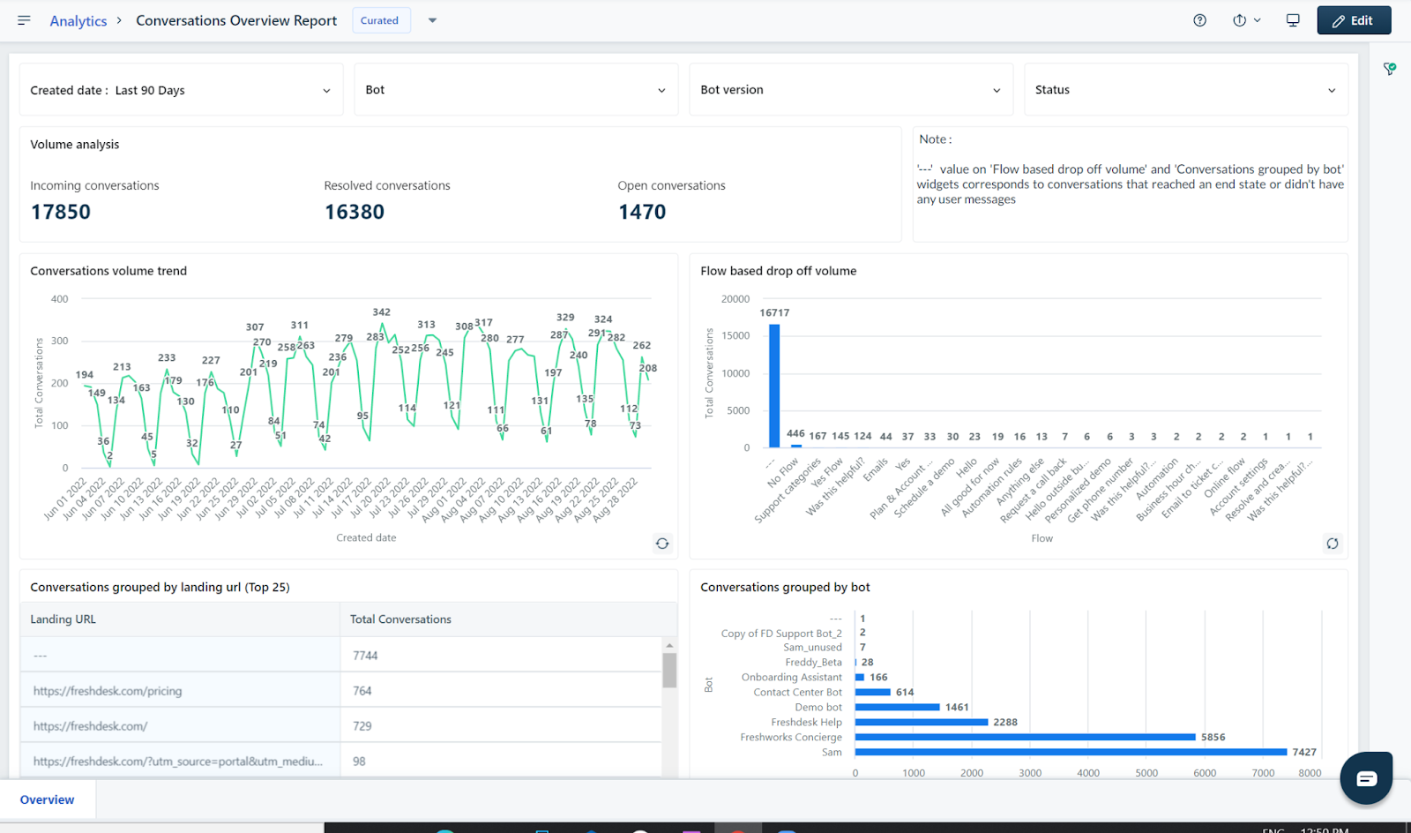Click the Conversations Overview Report title

click(x=236, y=21)
